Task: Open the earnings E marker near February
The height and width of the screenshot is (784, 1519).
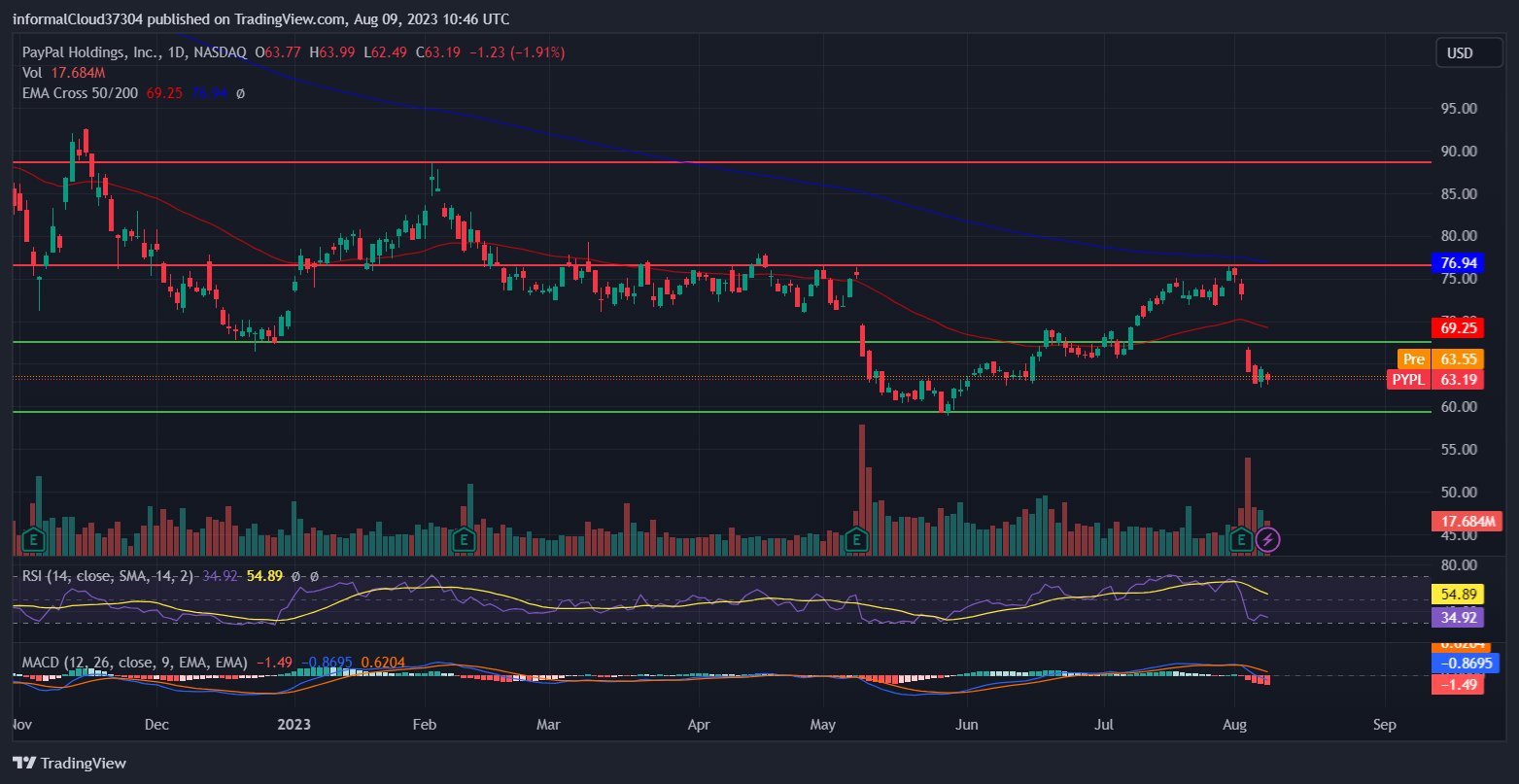Action: tap(463, 538)
